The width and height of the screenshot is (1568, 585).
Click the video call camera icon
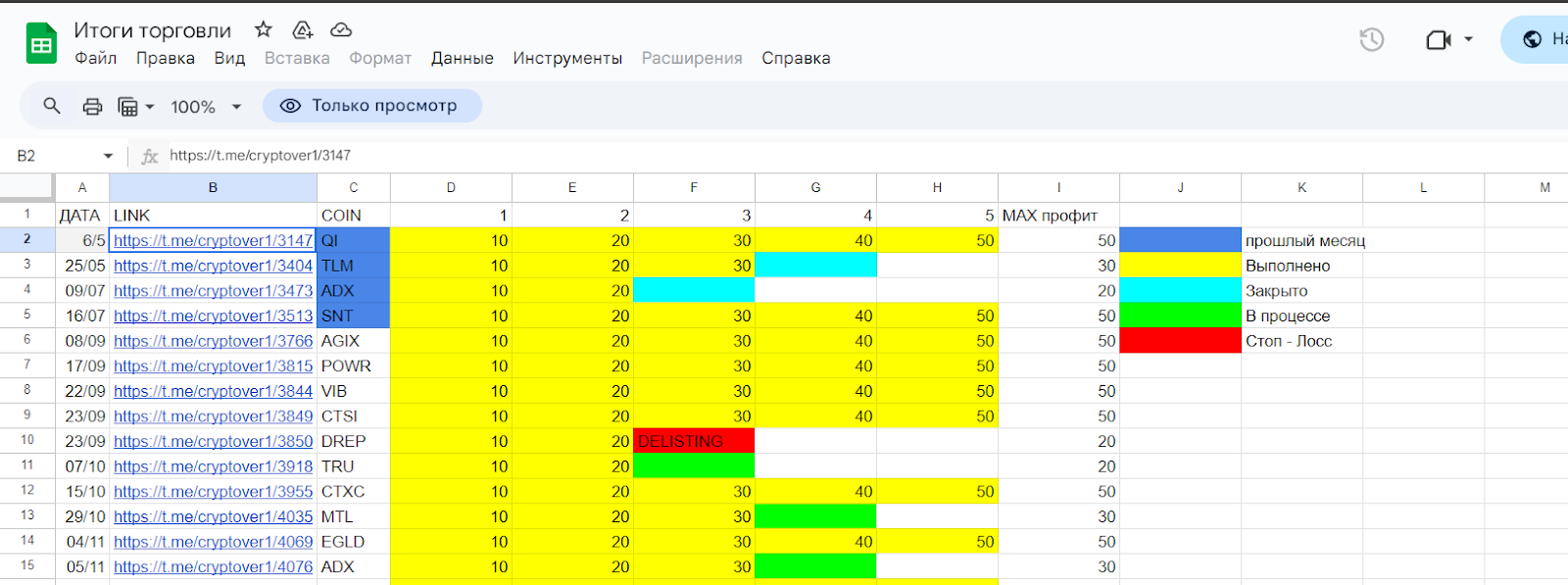1438,39
